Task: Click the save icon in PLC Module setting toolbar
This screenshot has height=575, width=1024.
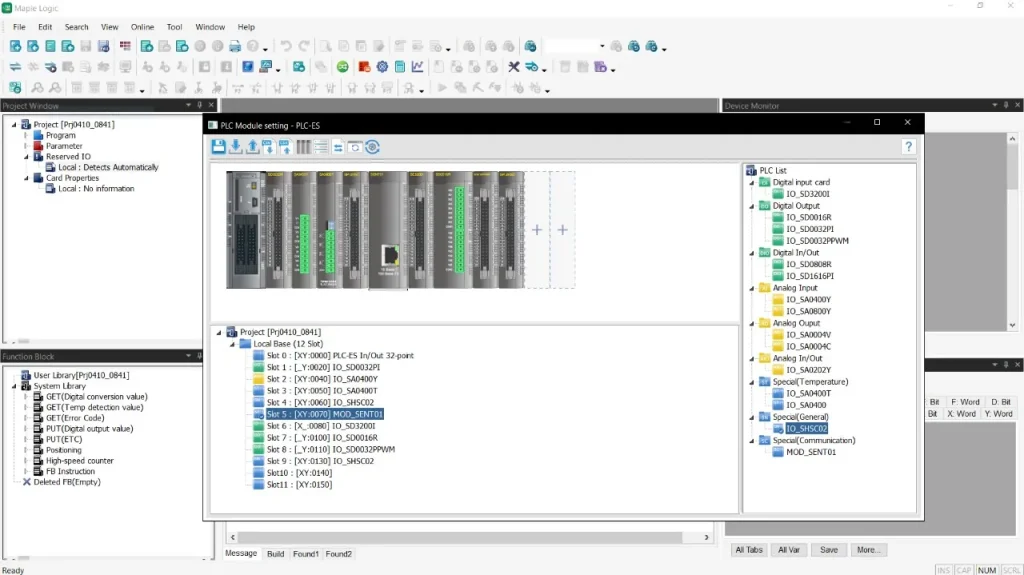Action: point(219,147)
